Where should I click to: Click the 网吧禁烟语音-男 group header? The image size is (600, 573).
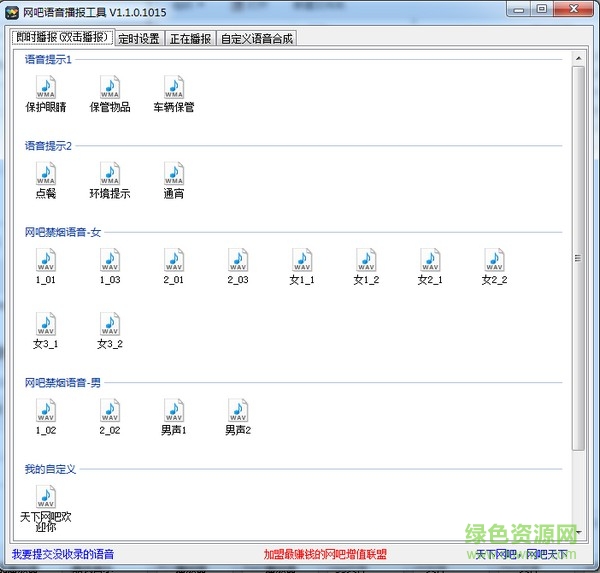63,382
